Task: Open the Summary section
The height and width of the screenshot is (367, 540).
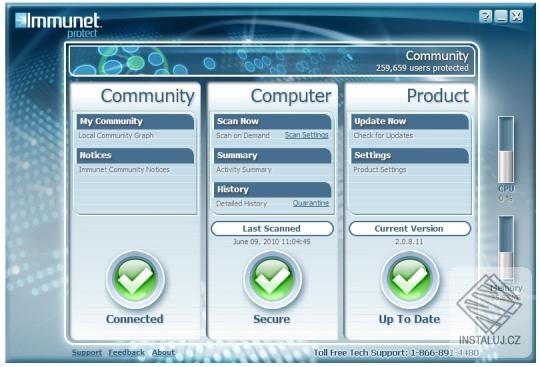Action: point(272,156)
